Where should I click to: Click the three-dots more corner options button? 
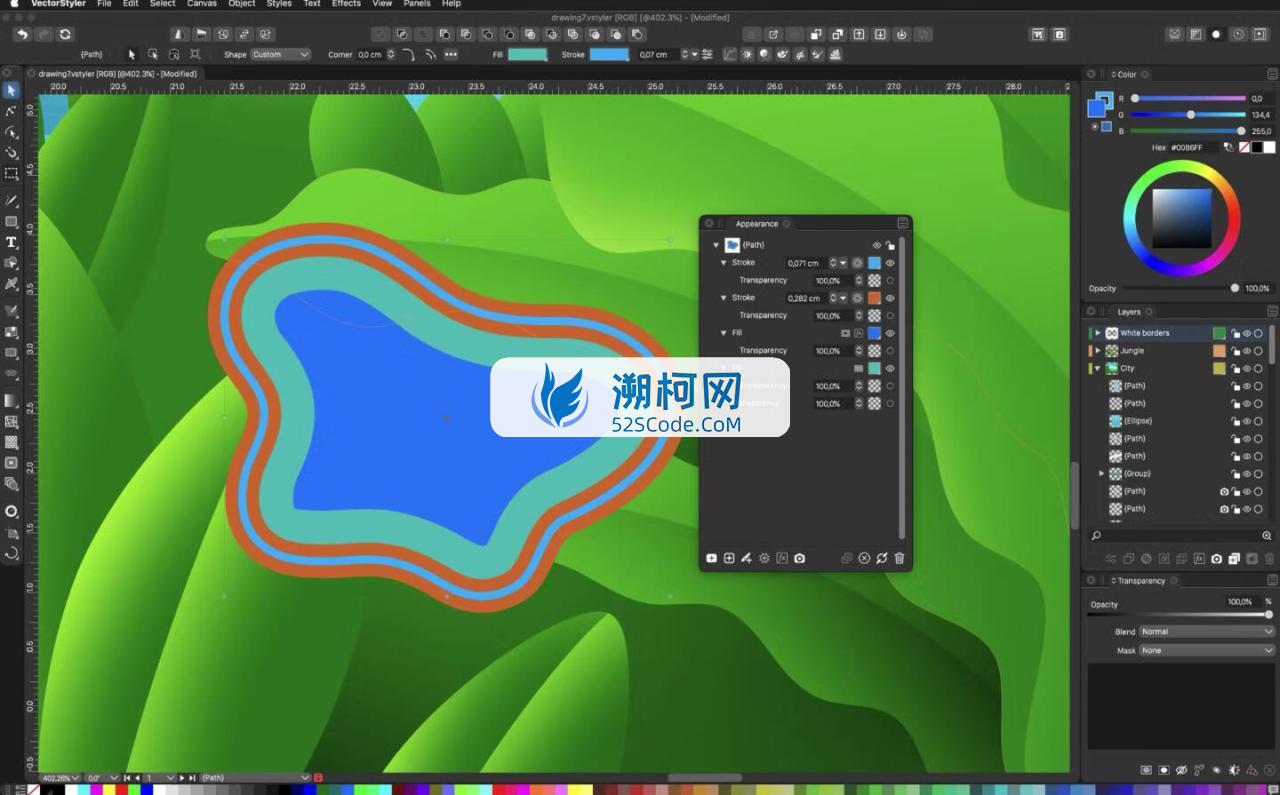click(451, 54)
